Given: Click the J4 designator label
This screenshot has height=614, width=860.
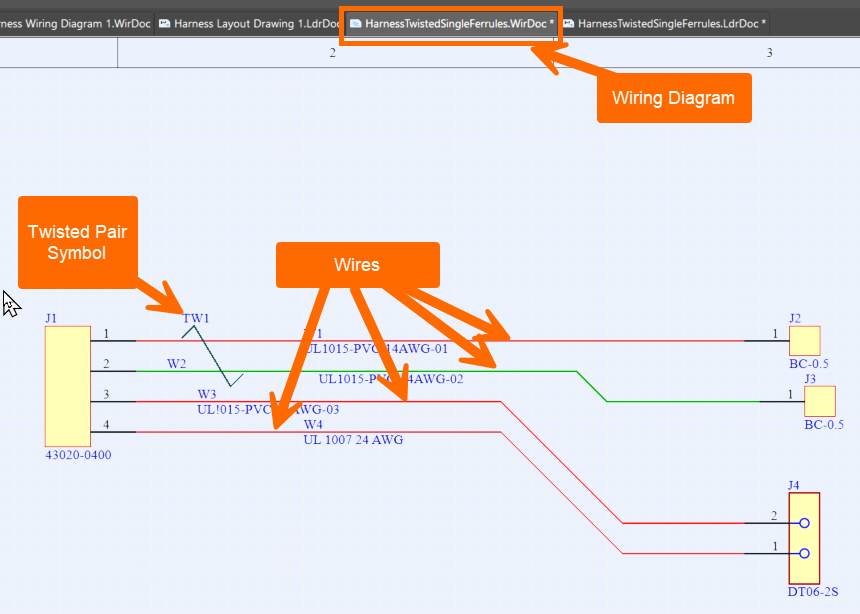Looking at the screenshot, I should 794,485.
